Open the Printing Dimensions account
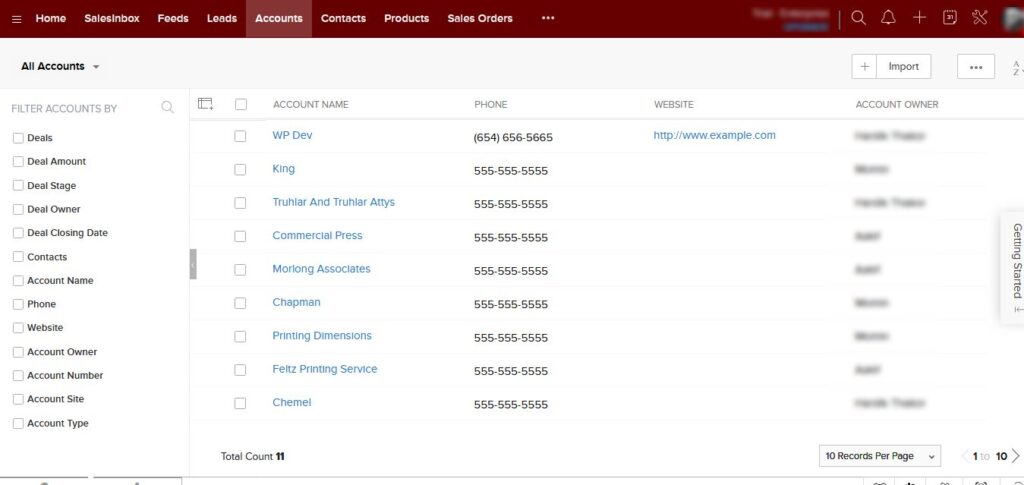This screenshot has width=1024, height=485. (x=322, y=336)
